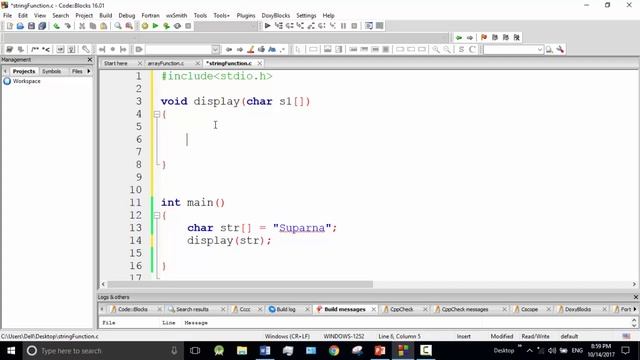Click the Windows Start button
Screen dimensions: 640x360
tap(11, 351)
